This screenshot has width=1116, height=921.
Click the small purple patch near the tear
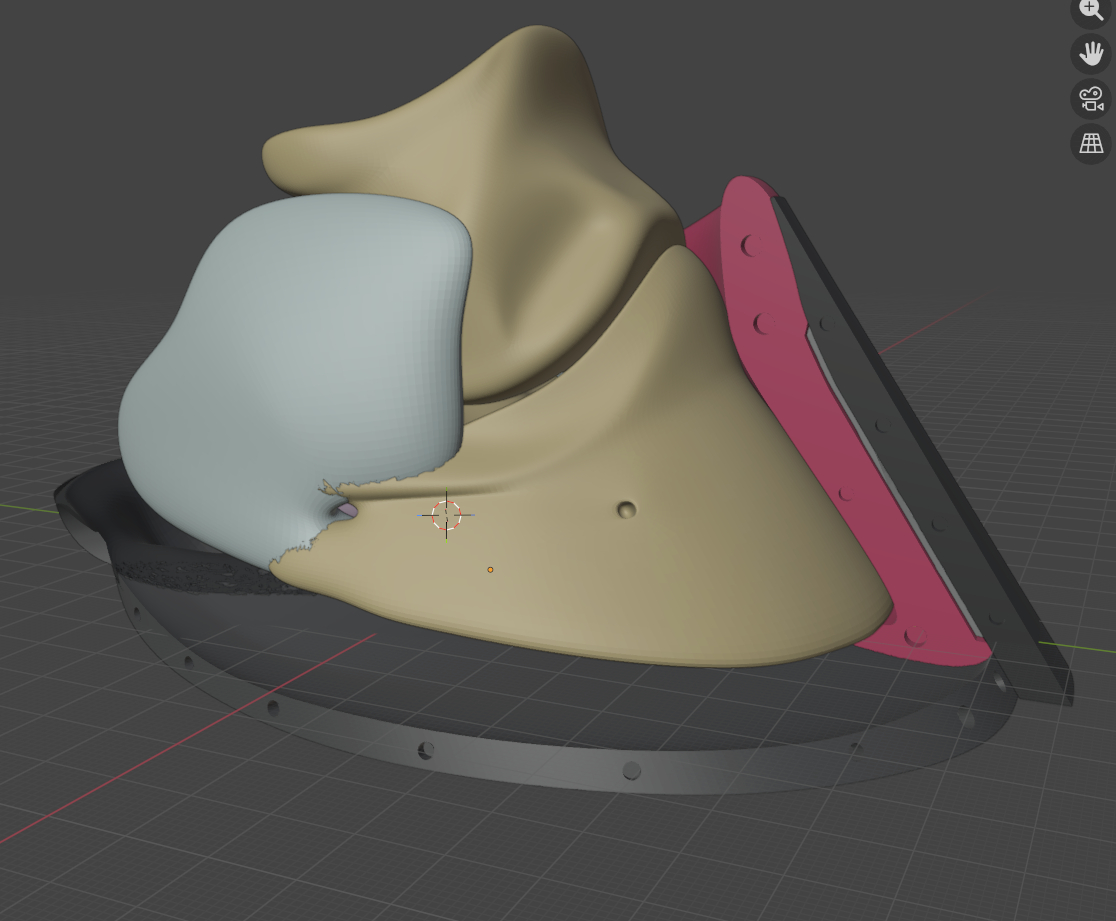346,510
